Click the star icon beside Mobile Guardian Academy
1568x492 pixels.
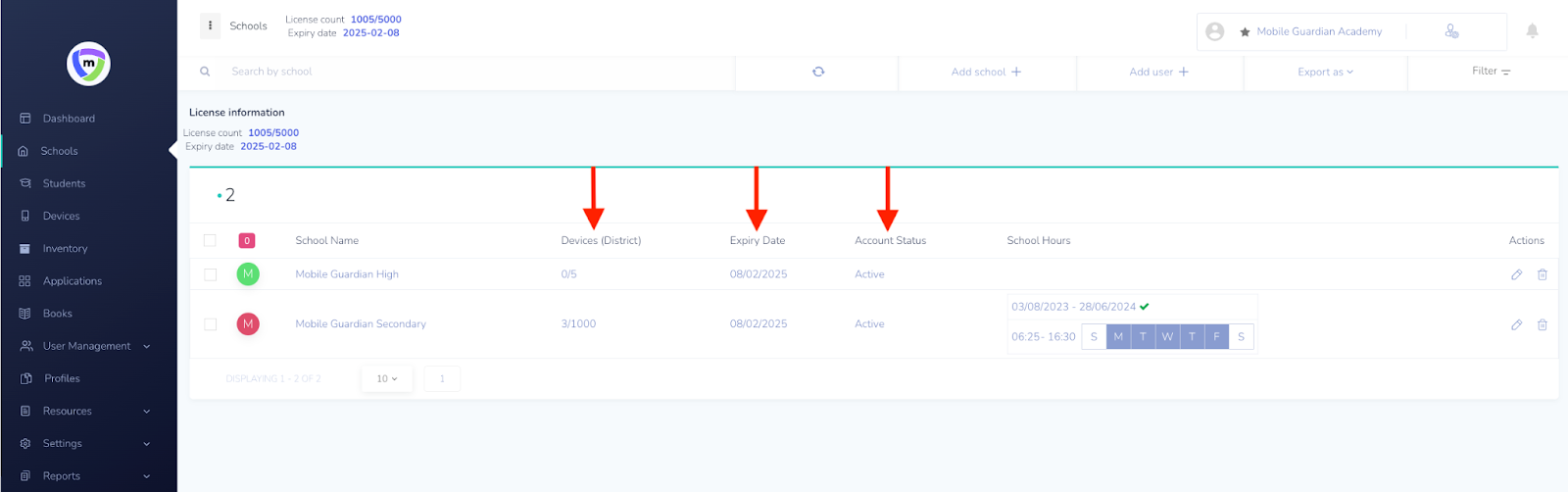pos(1245,32)
